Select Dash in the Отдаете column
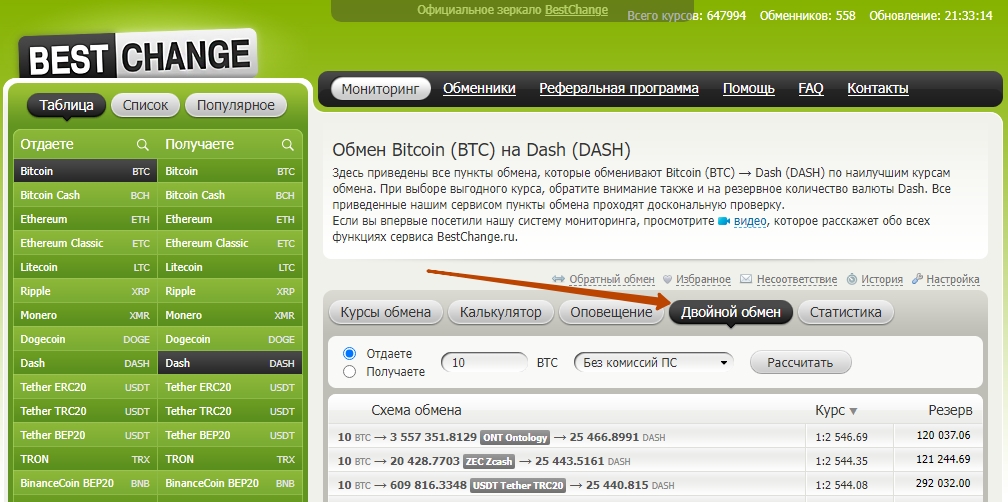 point(85,363)
